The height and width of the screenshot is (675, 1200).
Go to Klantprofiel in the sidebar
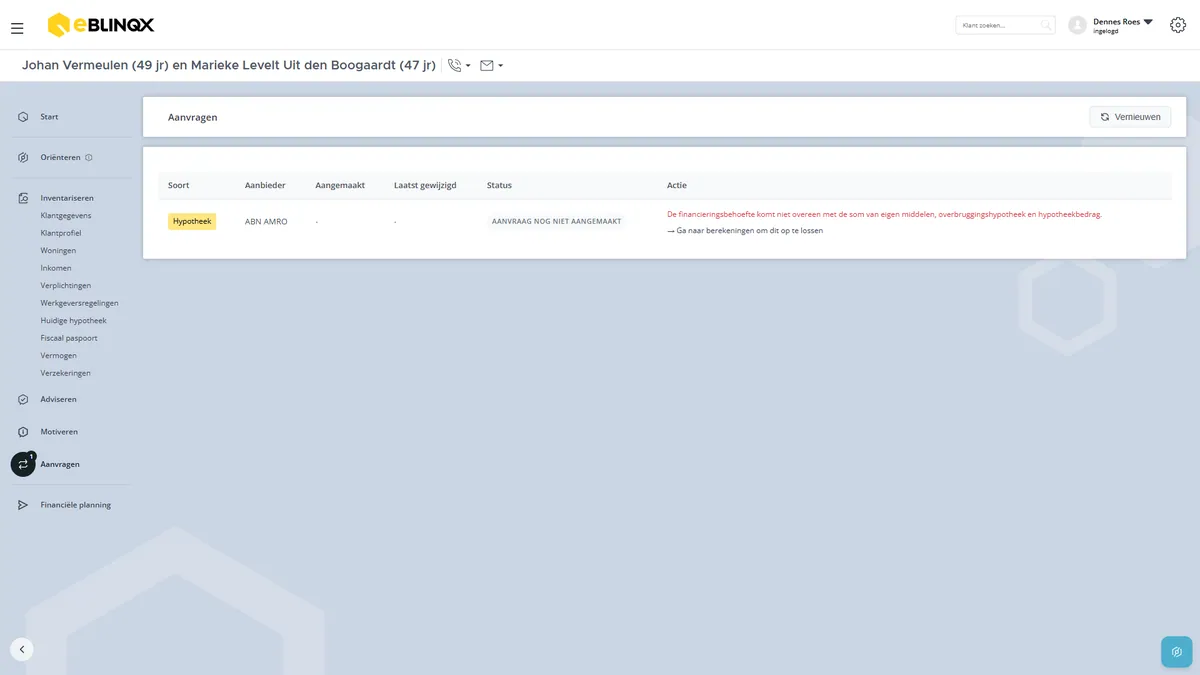61,233
